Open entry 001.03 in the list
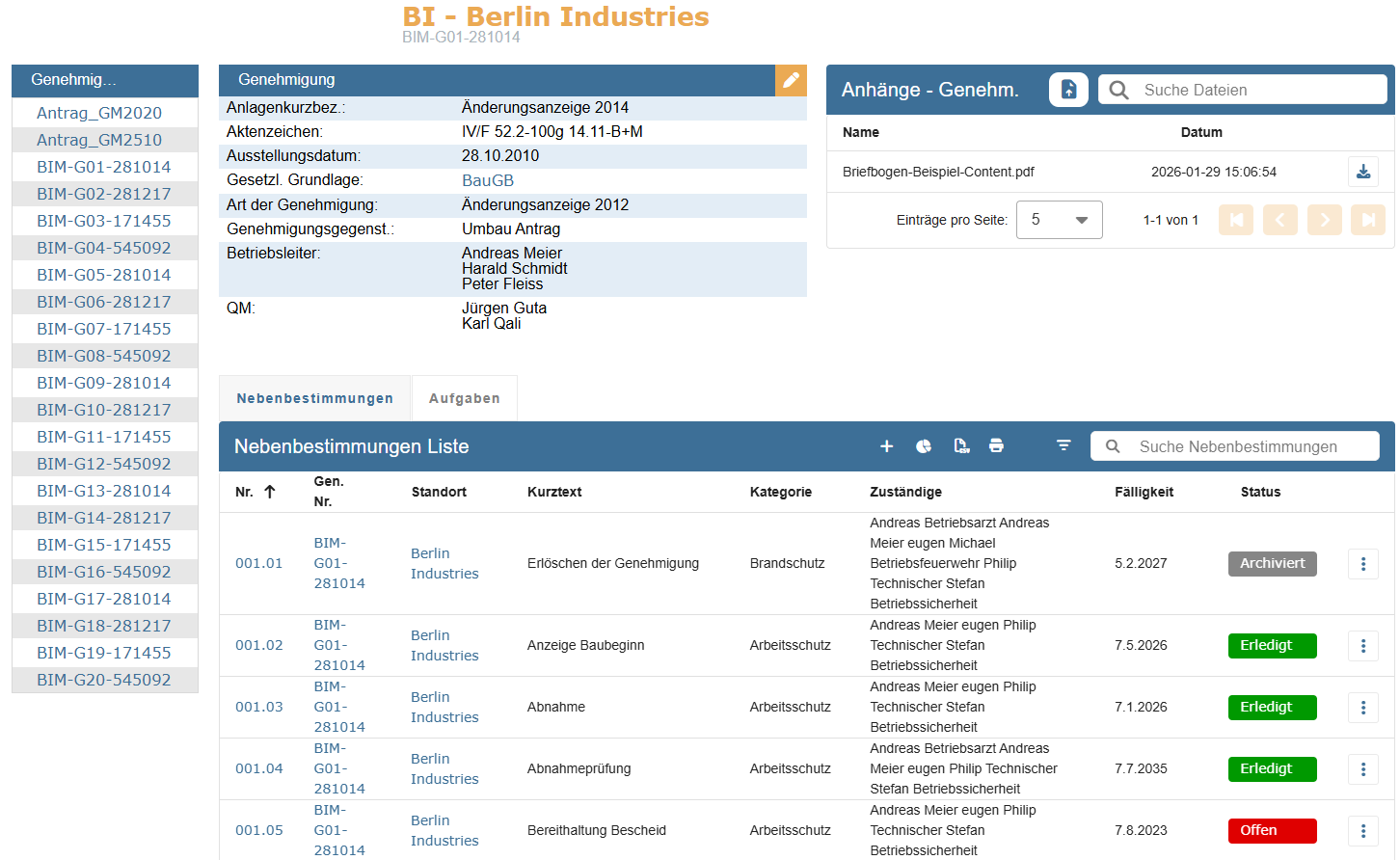1400x860 pixels. click(x=258, y=707)
